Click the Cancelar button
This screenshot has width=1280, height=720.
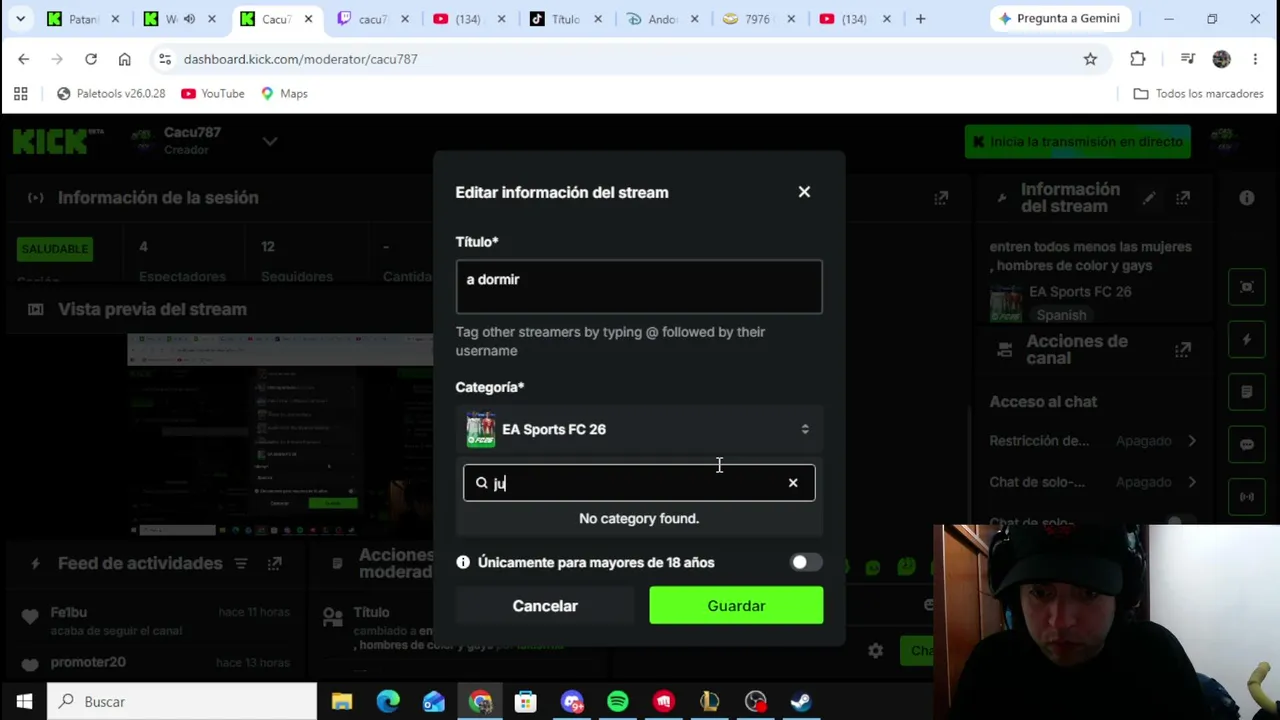(545, 606)
